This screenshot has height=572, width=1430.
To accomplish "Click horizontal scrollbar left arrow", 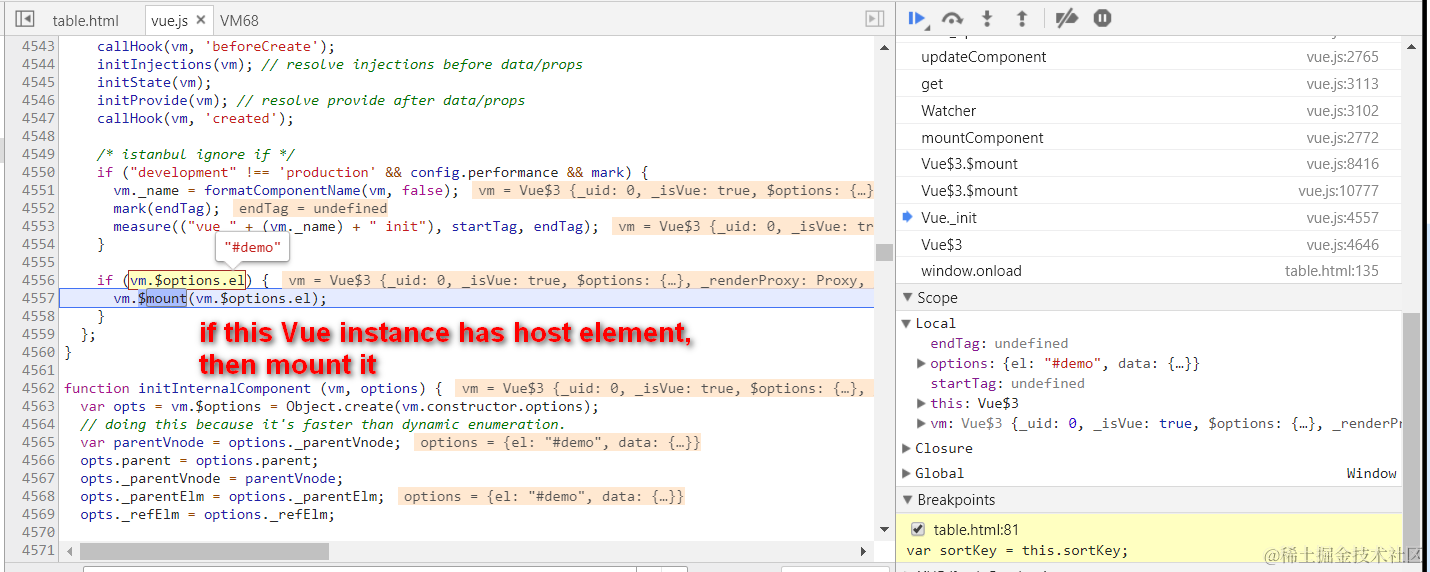I will [69, 551].
